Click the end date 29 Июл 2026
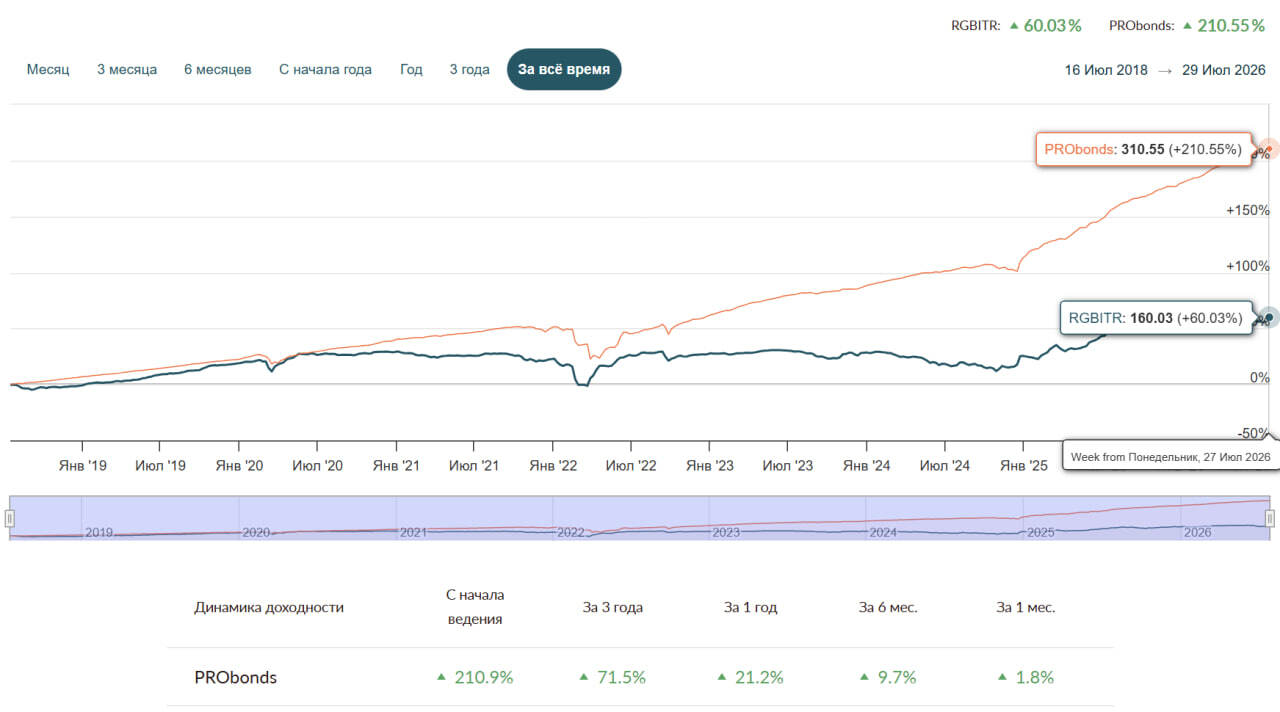The height and width of the screenshot is (712, 1280). pyautogui.click(x=1224, y=70)
